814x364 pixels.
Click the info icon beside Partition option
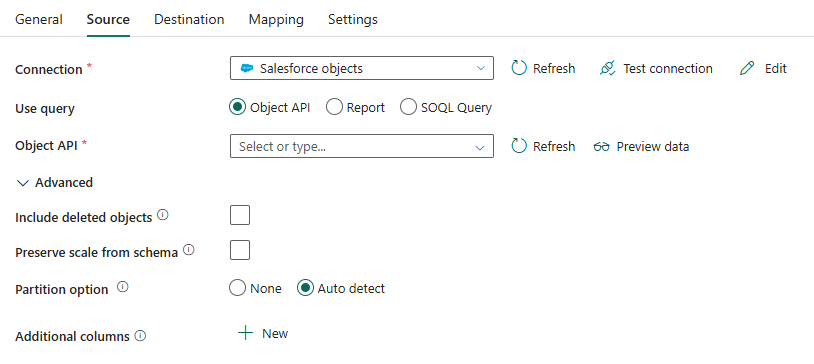pos(123,287)
